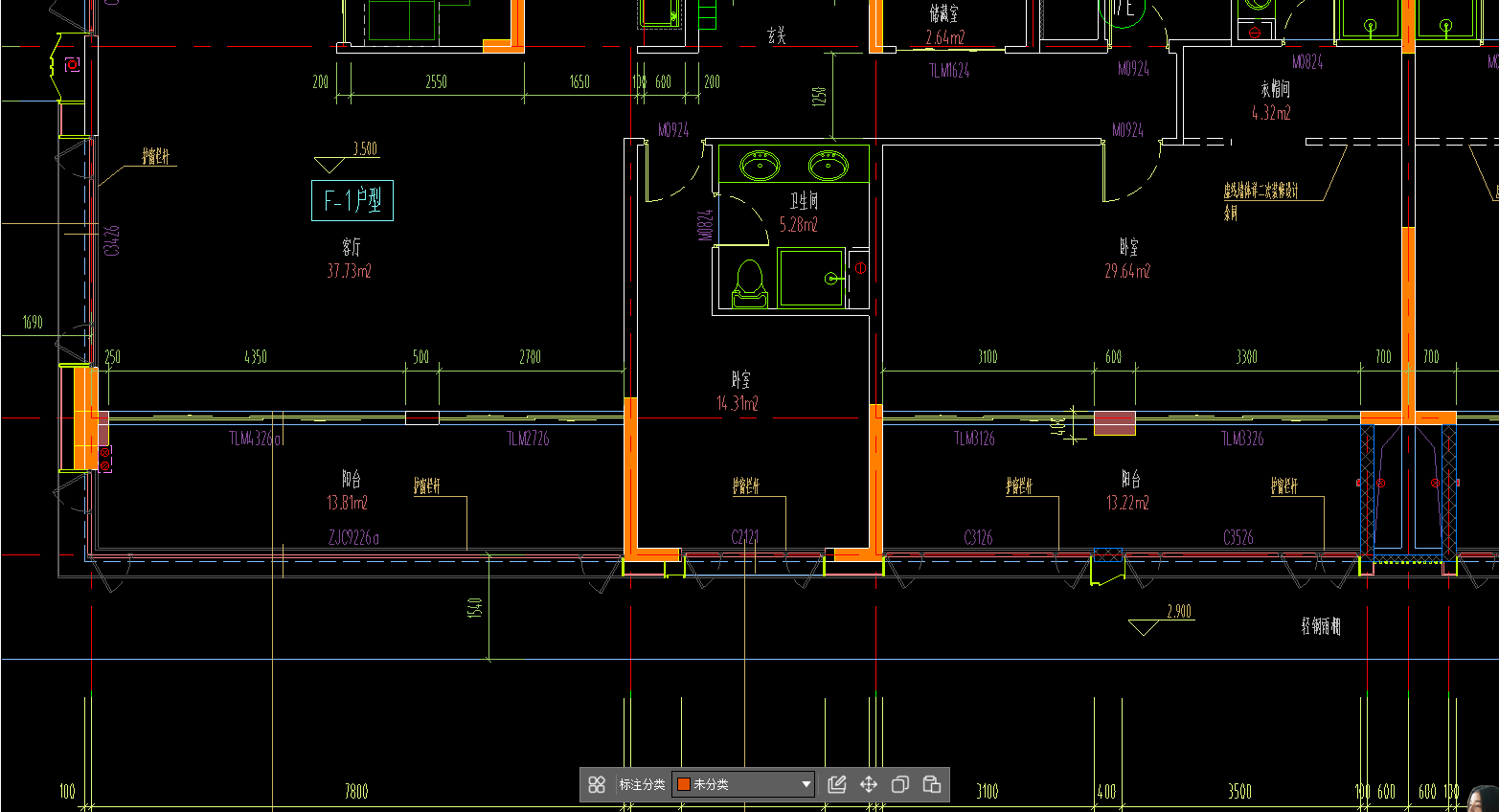This screenshot has height=812, width=1499.
Task: Click the 3500 dimension at the bottom
Action: pos(1239,791)
